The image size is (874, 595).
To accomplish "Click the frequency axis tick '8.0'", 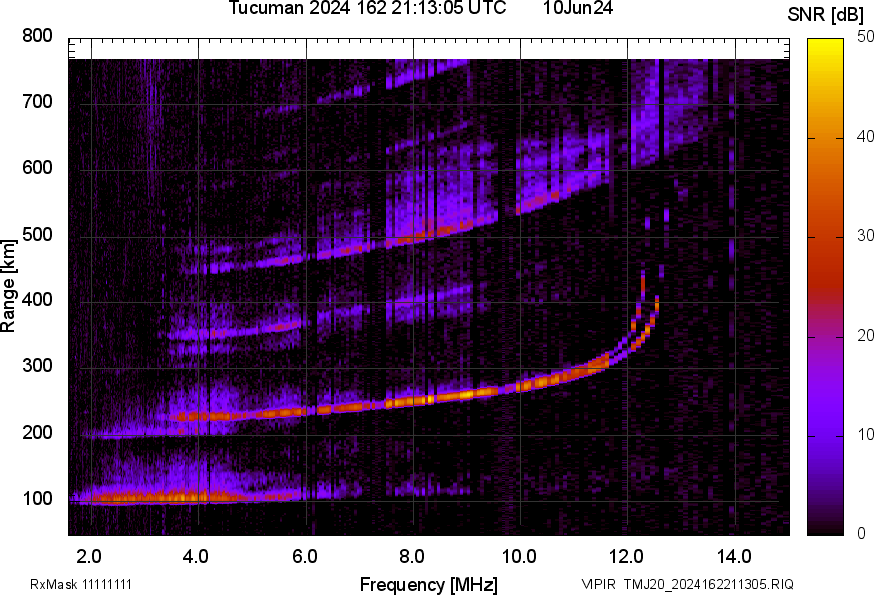I will [412, 557].
